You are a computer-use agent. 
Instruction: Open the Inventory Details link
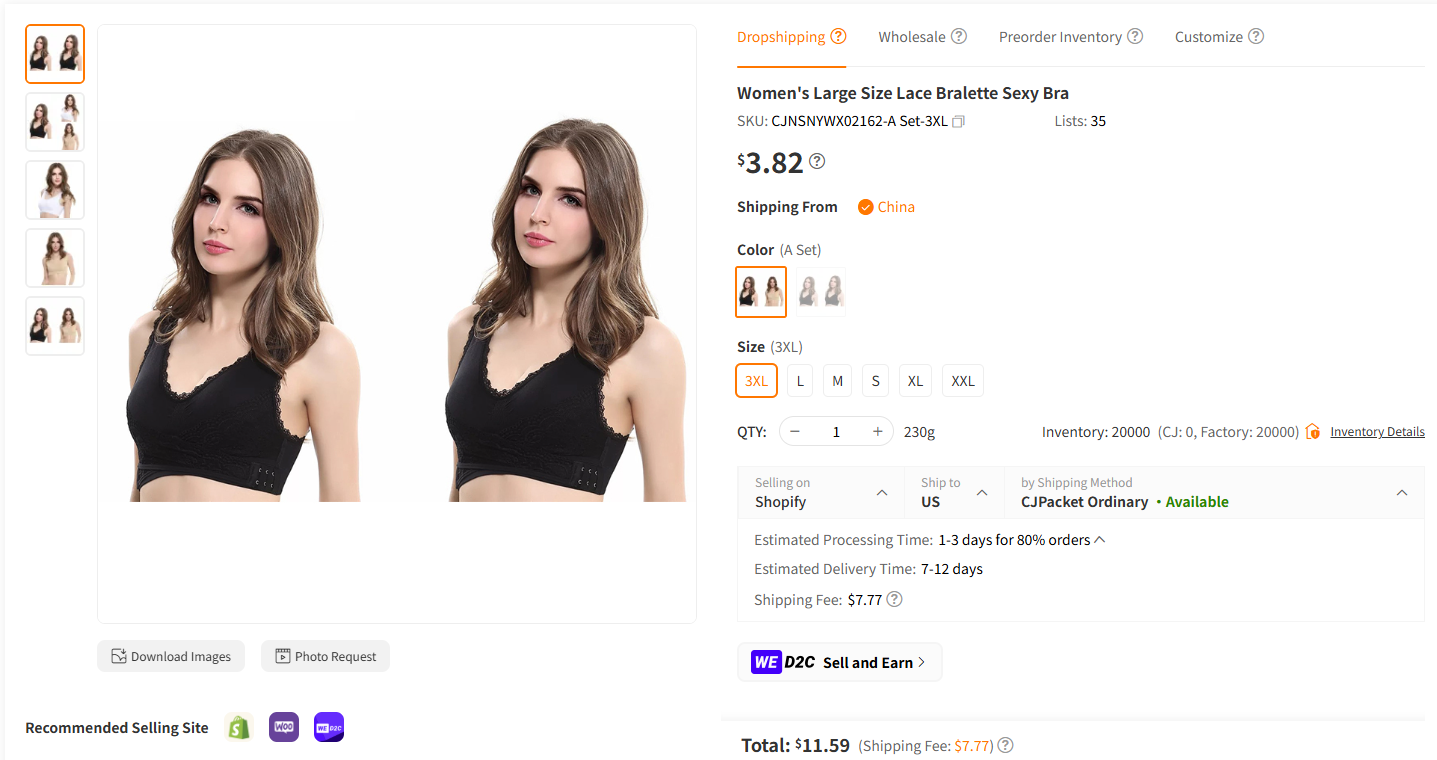pyautogui.click(x=1377, y=431)
